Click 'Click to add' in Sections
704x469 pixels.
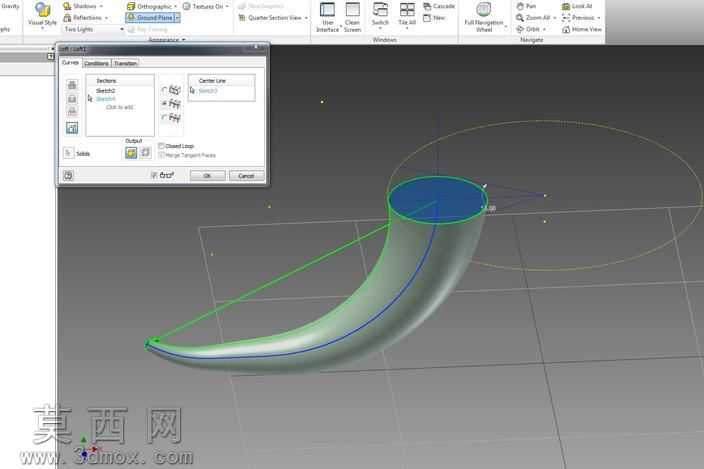(119, 107)
